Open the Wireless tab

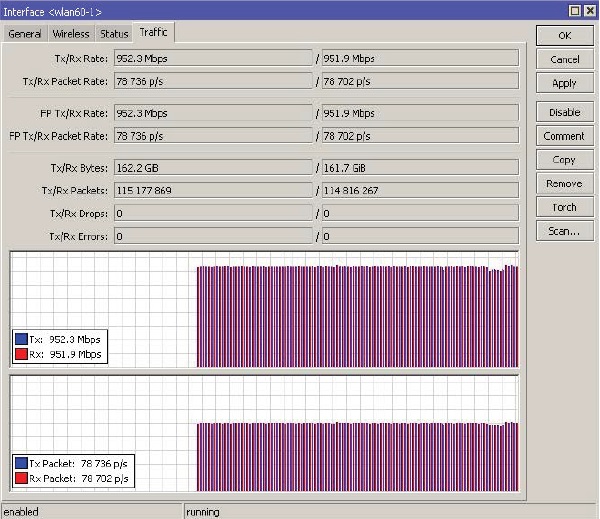click(71, 34)
